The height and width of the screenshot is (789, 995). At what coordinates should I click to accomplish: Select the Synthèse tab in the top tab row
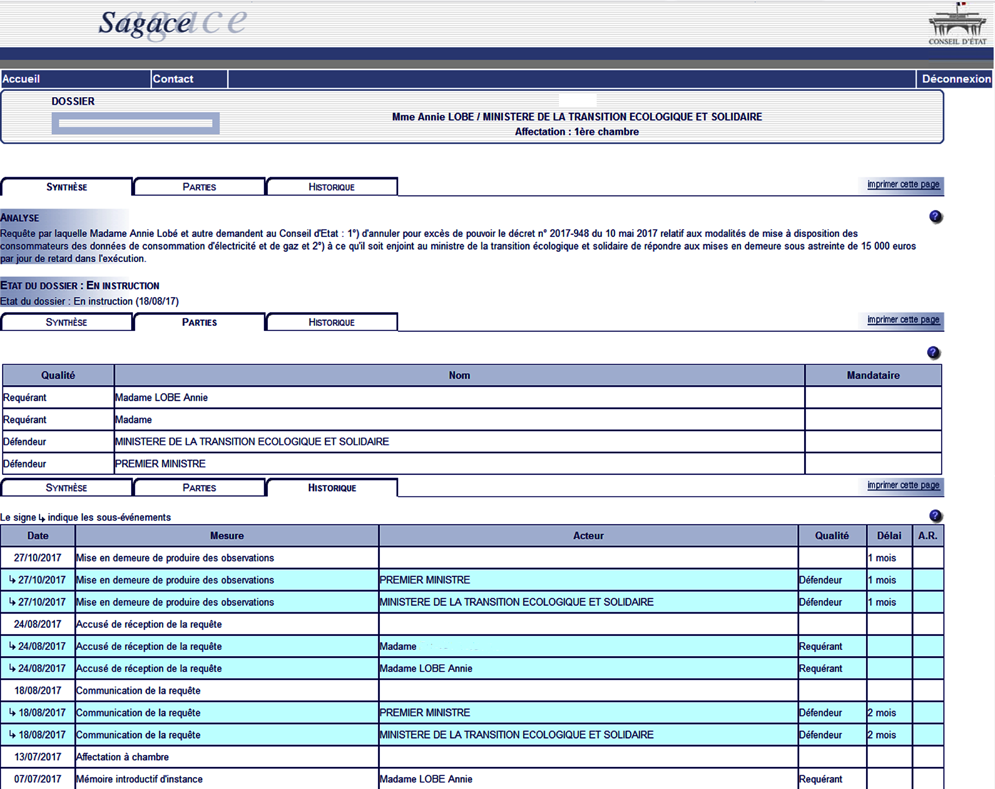point(67,187)
